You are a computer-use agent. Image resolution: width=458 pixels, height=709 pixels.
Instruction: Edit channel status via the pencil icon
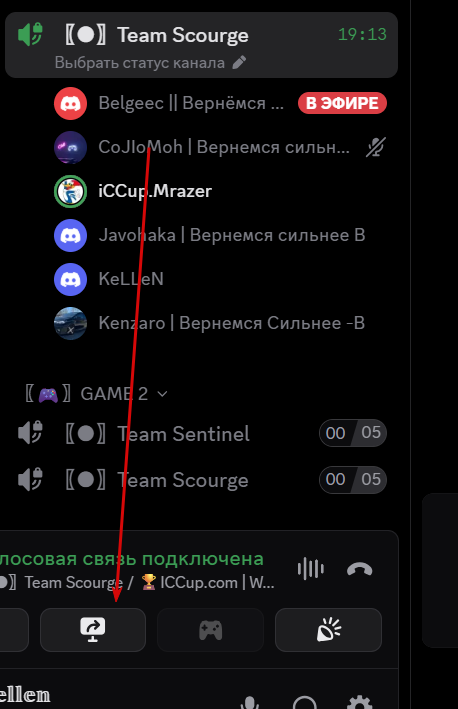pyautogui.click(x=239, y=62)
